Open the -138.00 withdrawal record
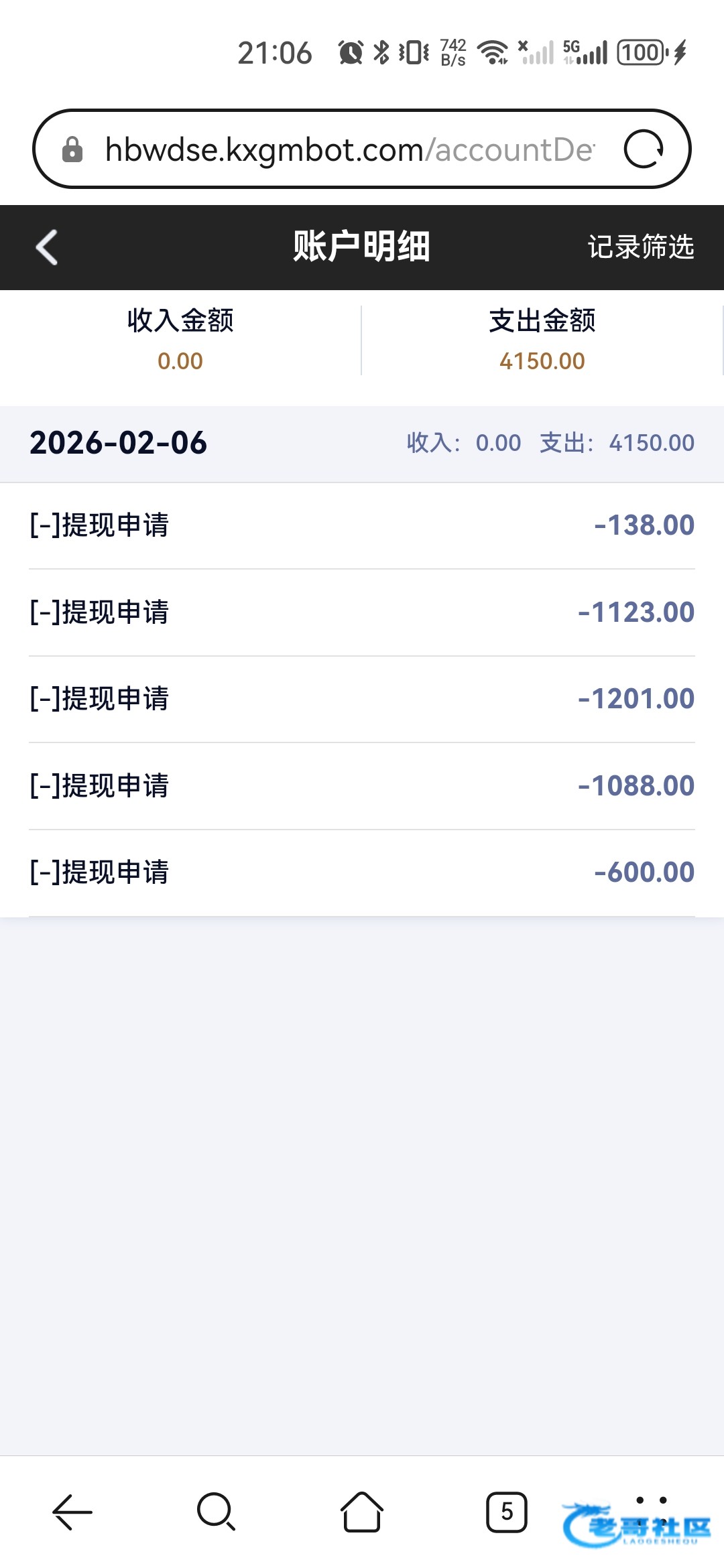Screen dimensions: 724x1568 (362, 525)
